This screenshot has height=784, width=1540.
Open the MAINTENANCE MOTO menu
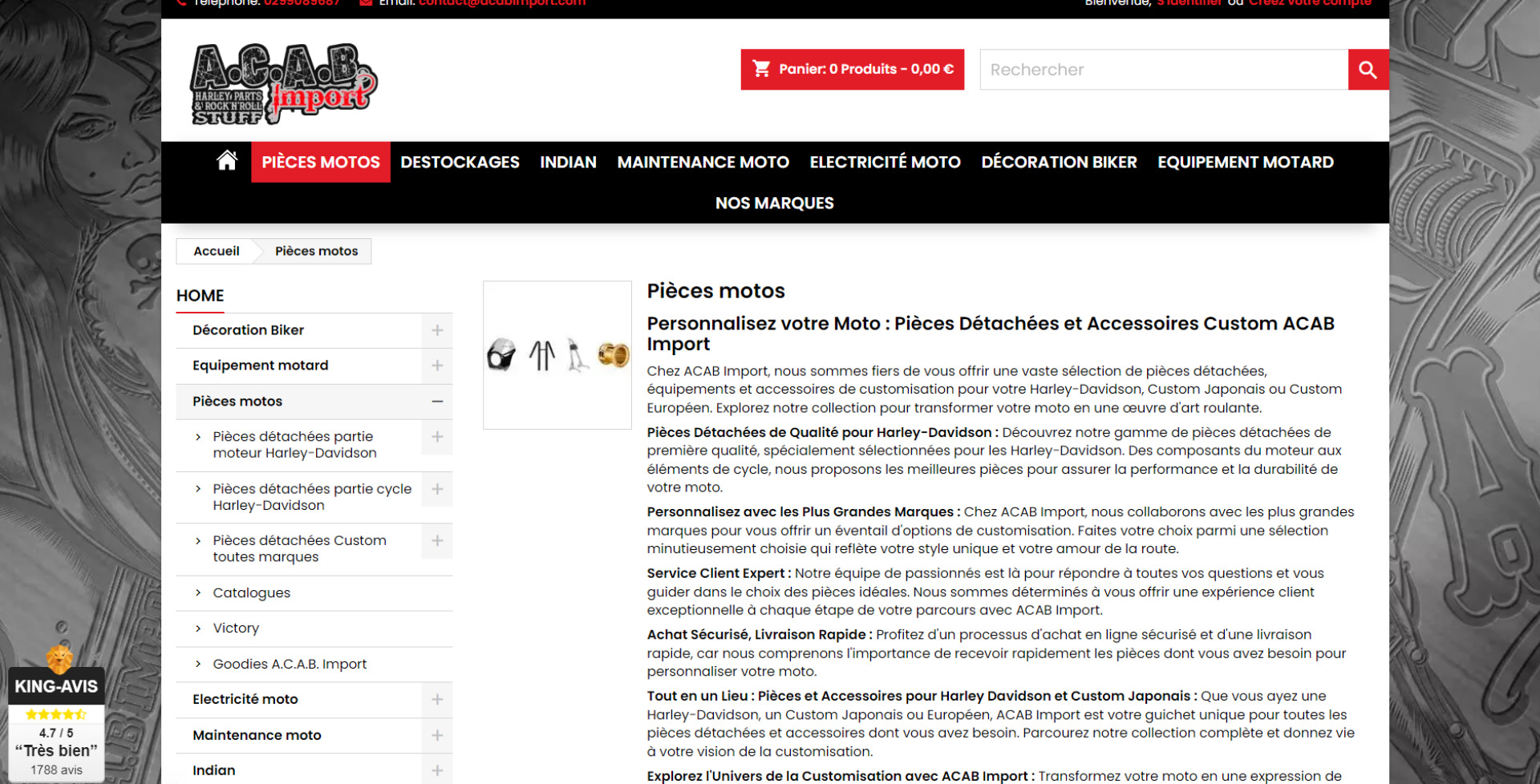point(703,162)
